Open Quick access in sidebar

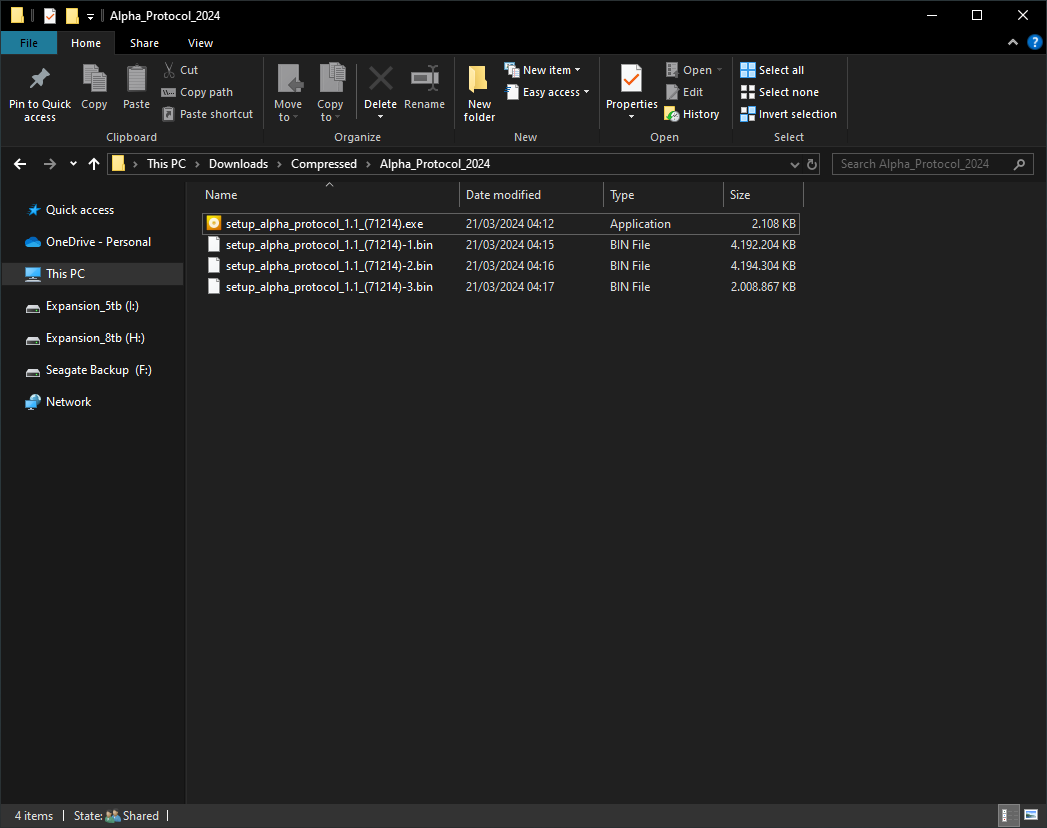(x=79, y=210)
